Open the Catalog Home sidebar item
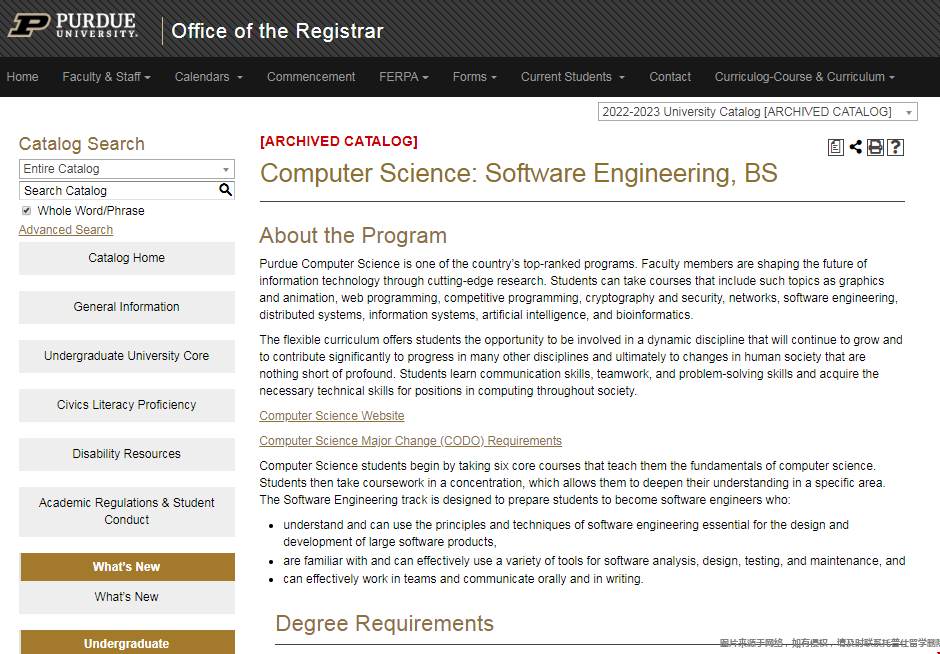The width and height of the screenshot is (940, 654). pyautogui.click(x=126, y=258)
